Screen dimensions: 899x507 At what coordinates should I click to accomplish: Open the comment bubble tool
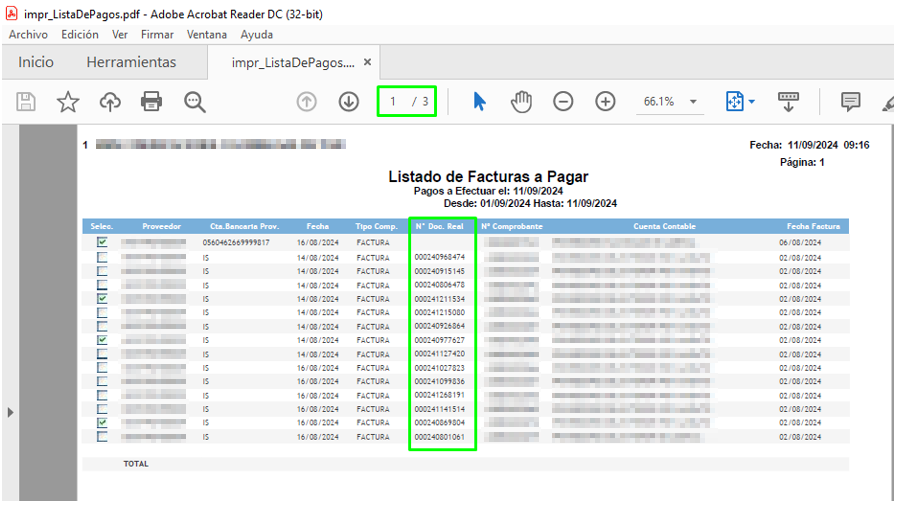850,102
